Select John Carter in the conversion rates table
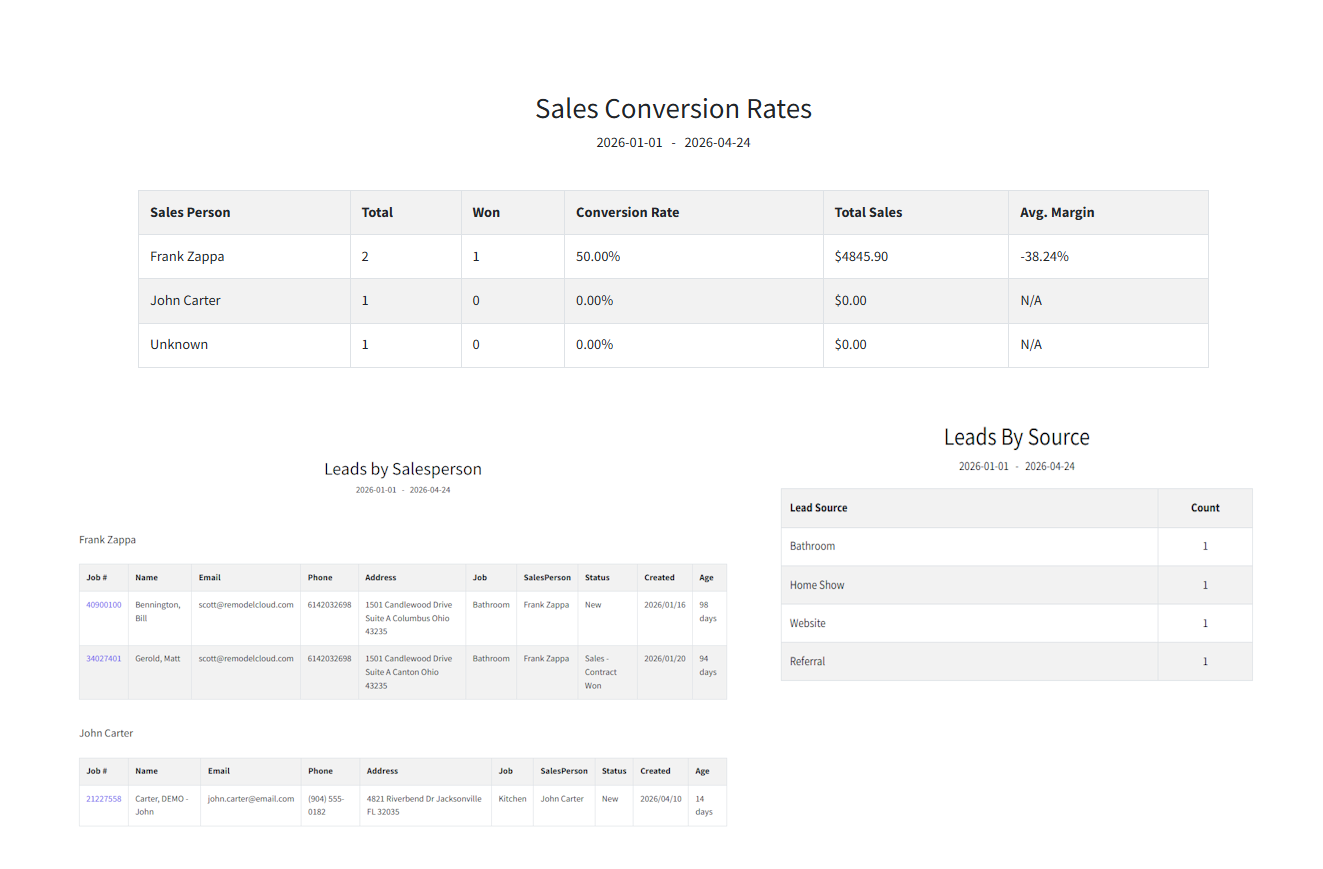Image resolution: width=1323 pixels, height=869 pixels. click(x=185, y=301)
